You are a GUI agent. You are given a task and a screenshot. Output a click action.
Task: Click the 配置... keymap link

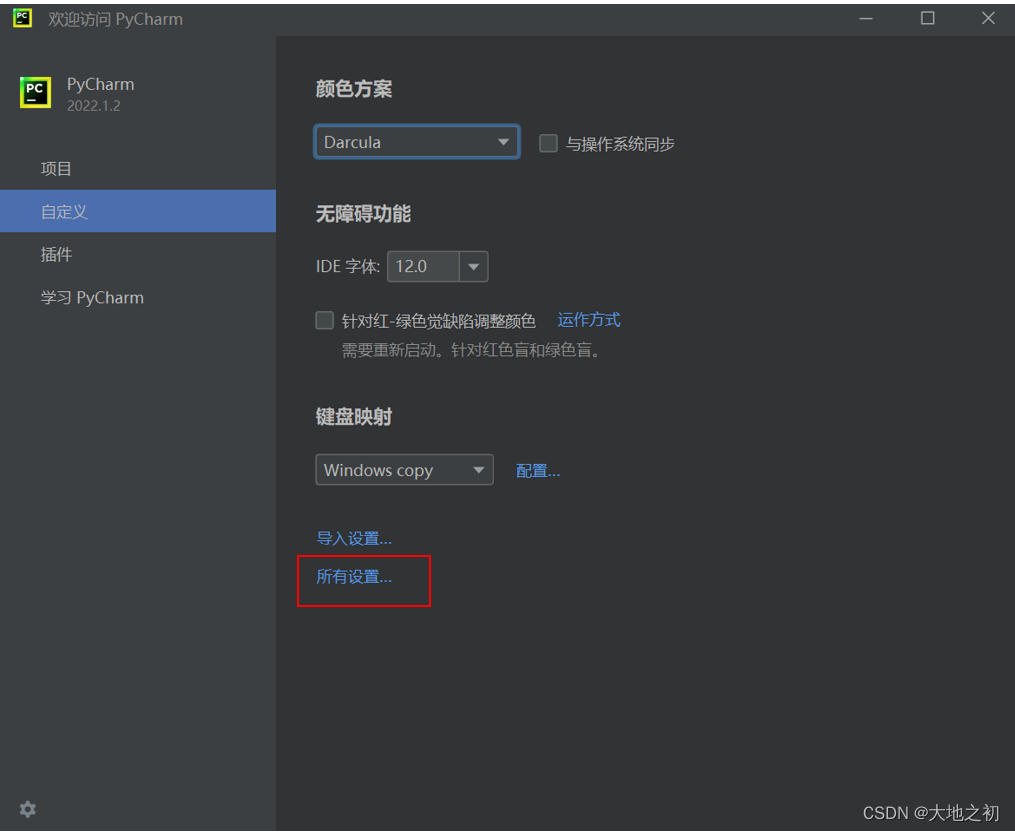538,471
